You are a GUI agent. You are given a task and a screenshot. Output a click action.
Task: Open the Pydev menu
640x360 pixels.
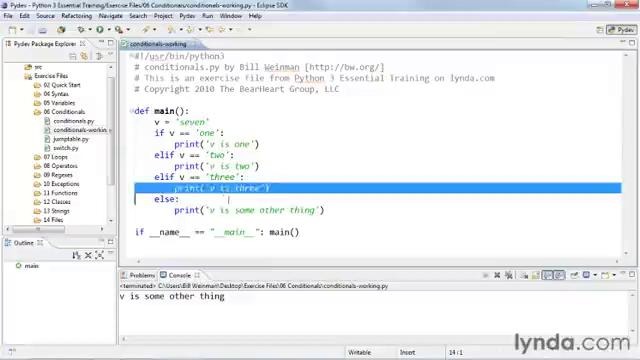click(187, 16)
